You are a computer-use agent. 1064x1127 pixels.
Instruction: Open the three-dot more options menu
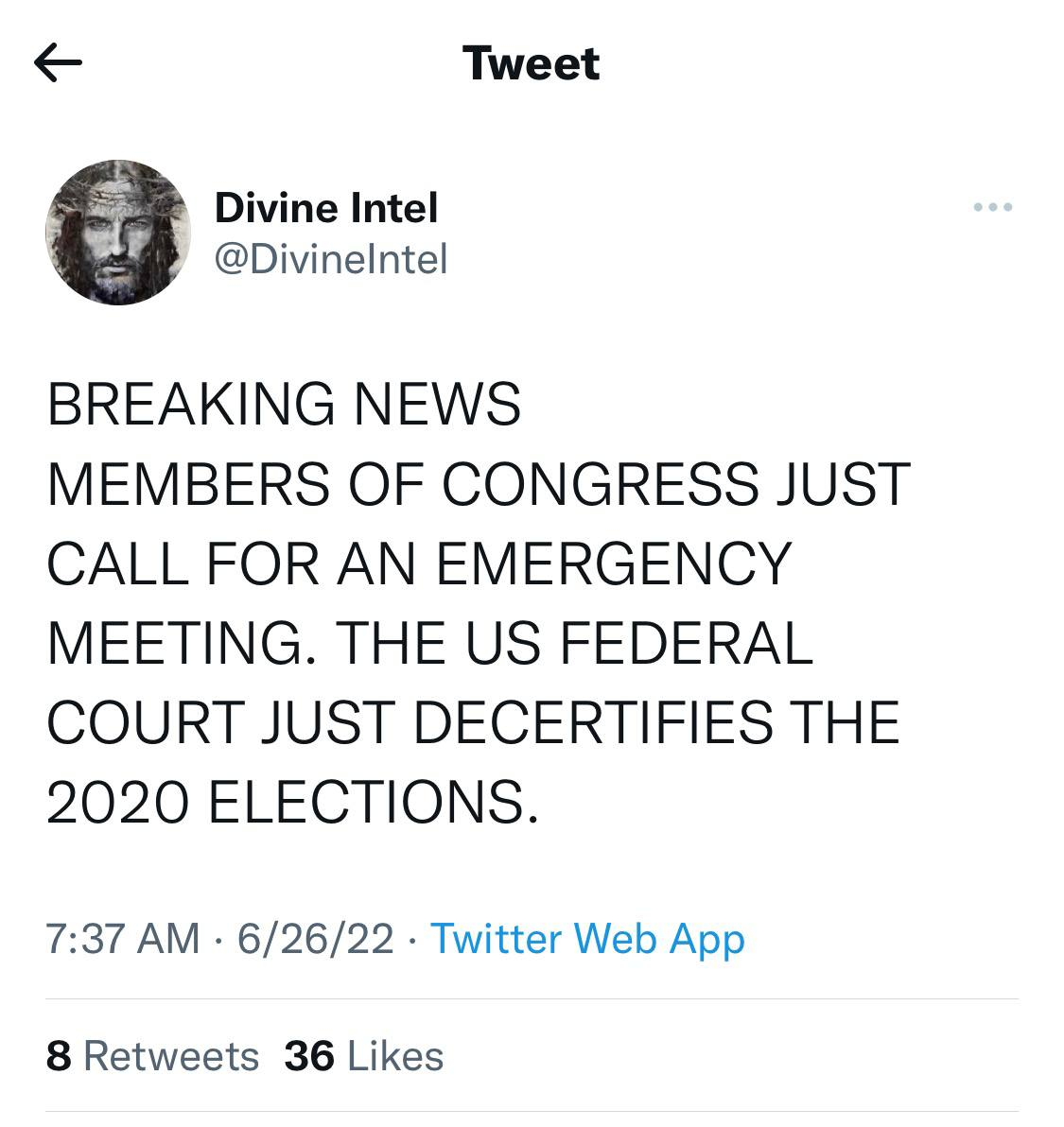pos(993,207)
